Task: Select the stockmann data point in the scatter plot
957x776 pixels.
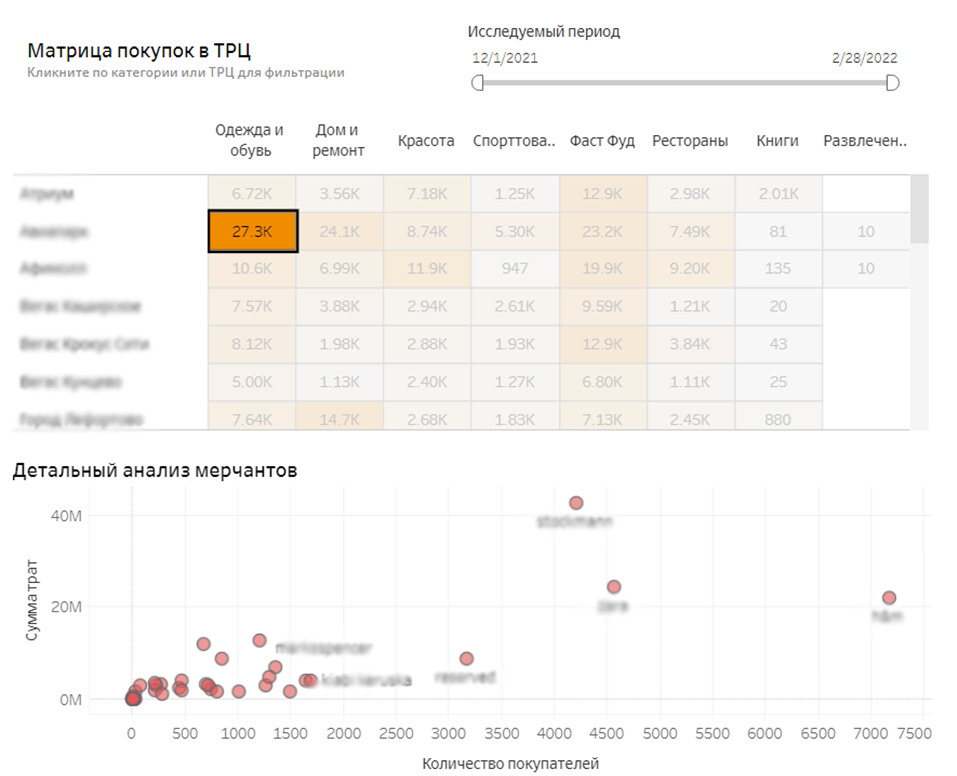Action: pyautogui.click(x=576, y=501)
